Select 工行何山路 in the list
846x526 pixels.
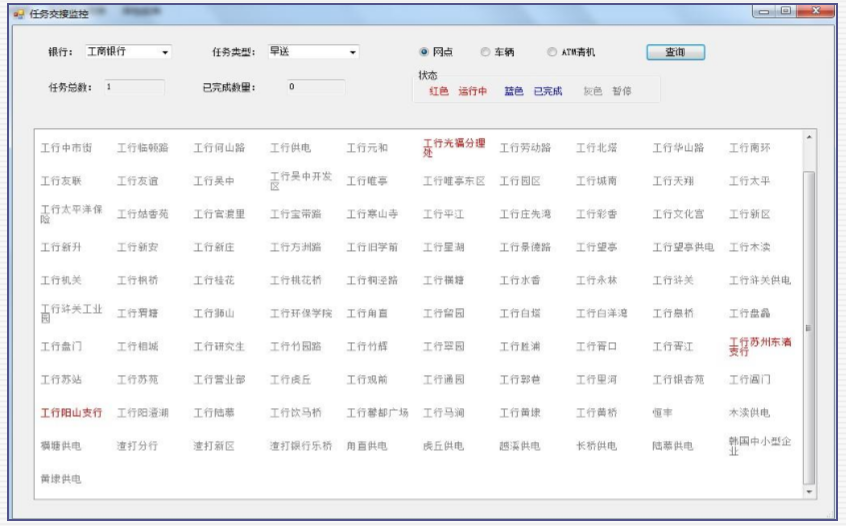click(x=220, y=148)
